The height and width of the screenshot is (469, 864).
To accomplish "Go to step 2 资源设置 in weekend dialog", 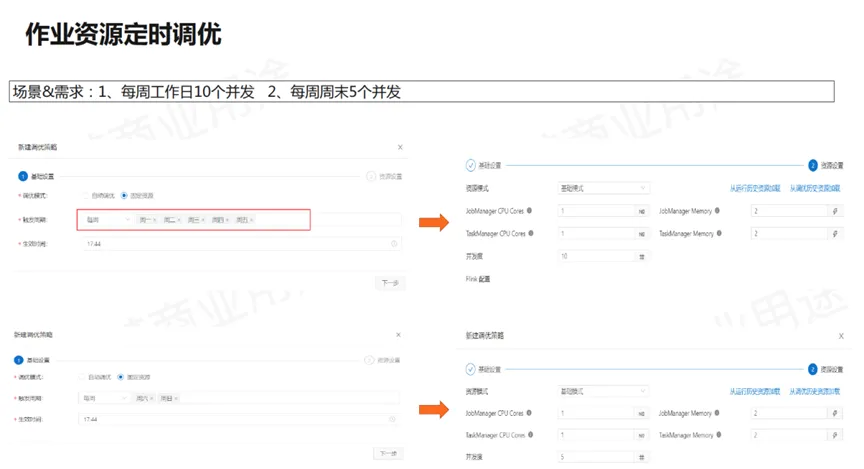I will 382,360.
